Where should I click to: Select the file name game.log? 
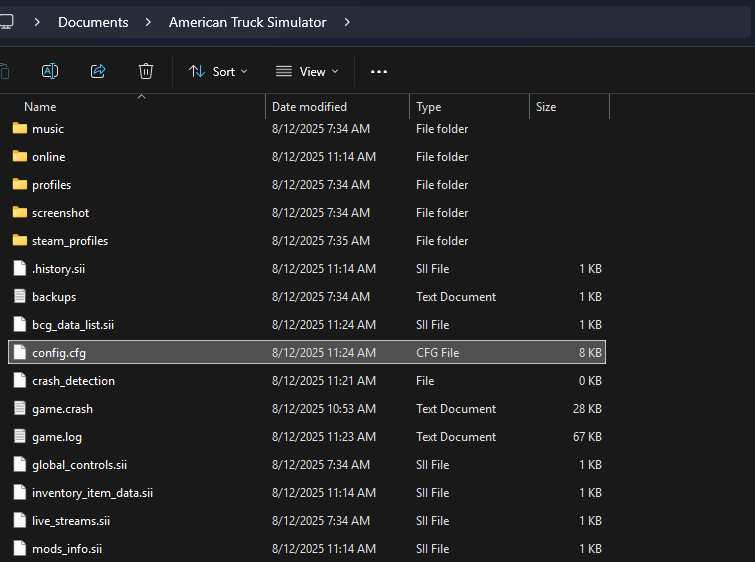[x=57, y=437]
